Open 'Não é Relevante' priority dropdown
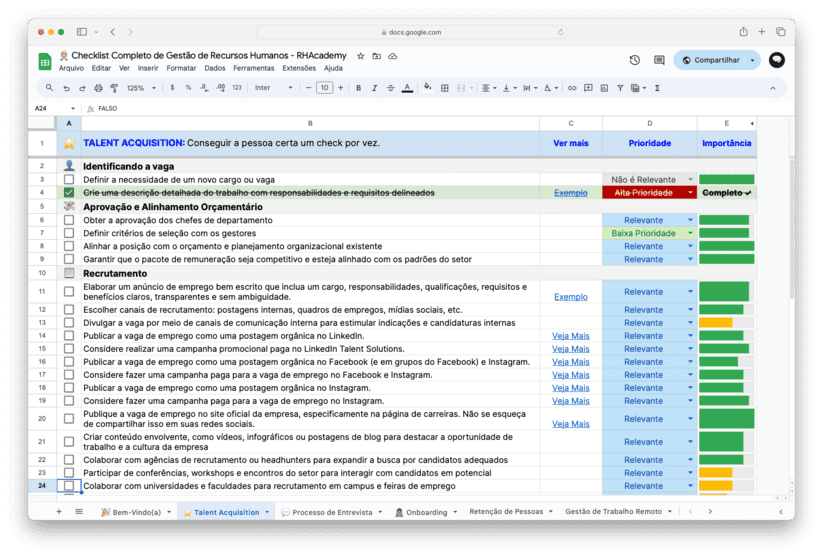 click(690, 180)
